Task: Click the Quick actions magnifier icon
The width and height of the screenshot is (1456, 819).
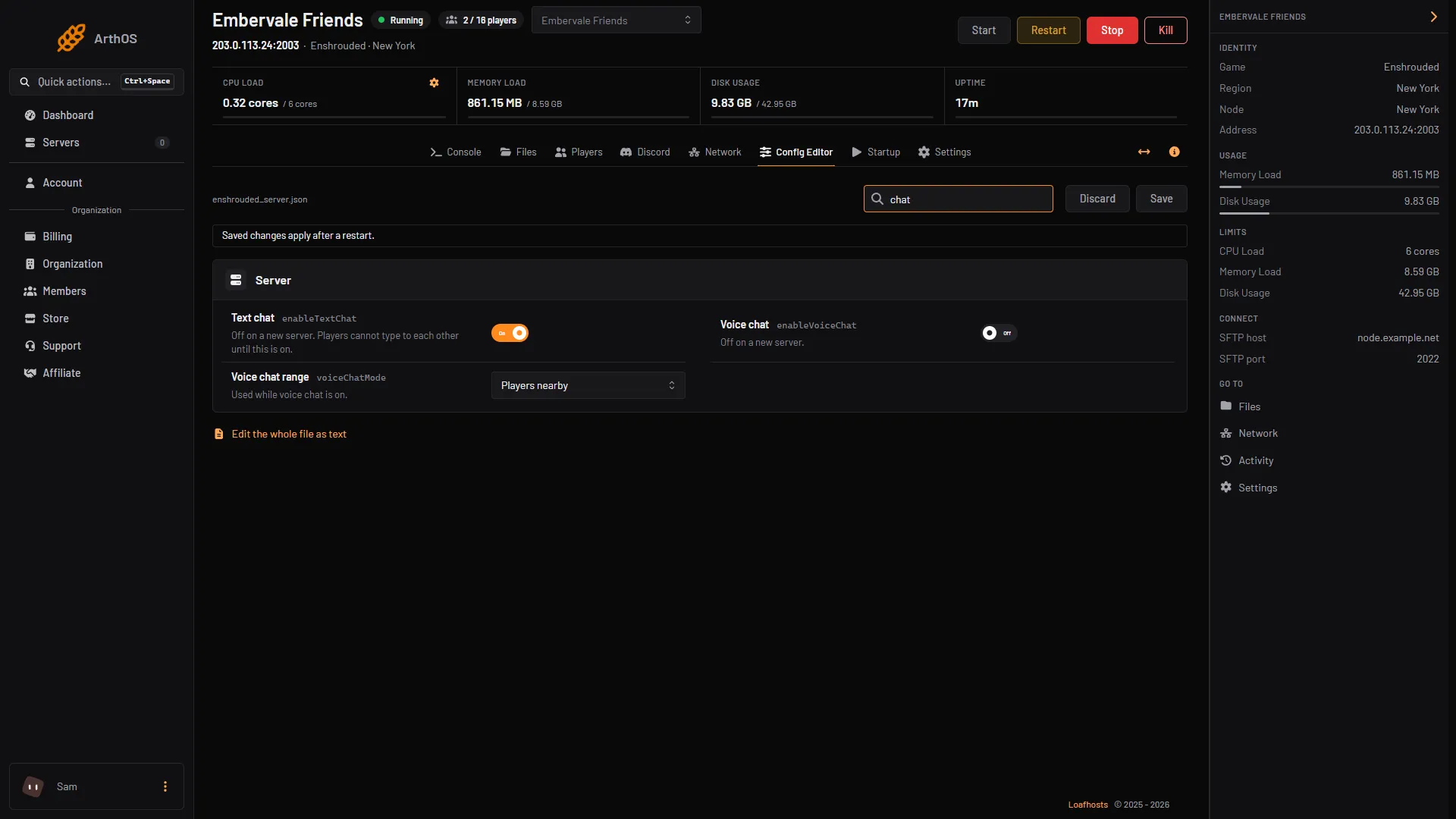Action: pos(25,82)
